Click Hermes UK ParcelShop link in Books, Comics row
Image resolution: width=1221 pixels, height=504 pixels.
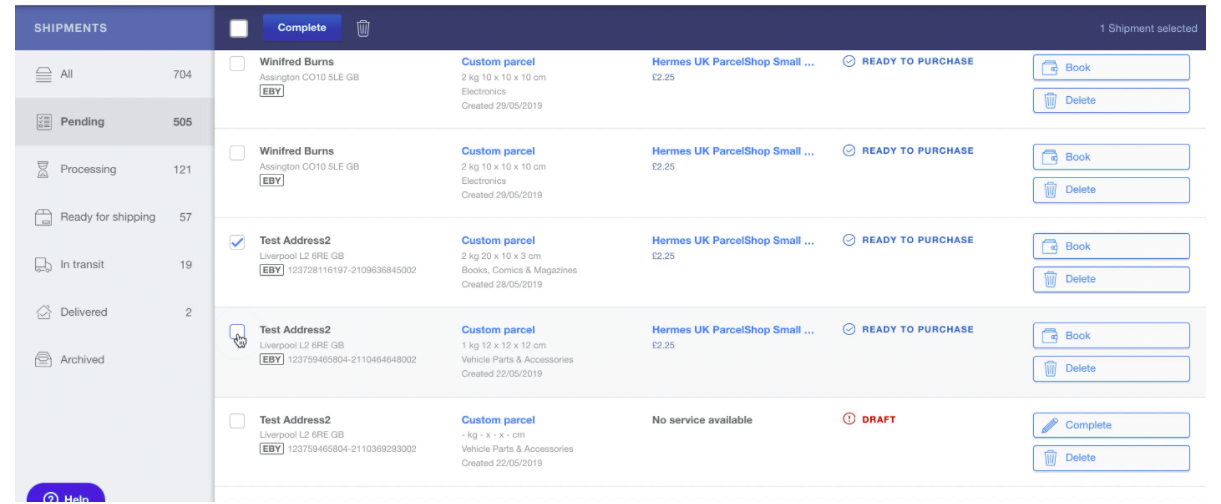point(732,240)
